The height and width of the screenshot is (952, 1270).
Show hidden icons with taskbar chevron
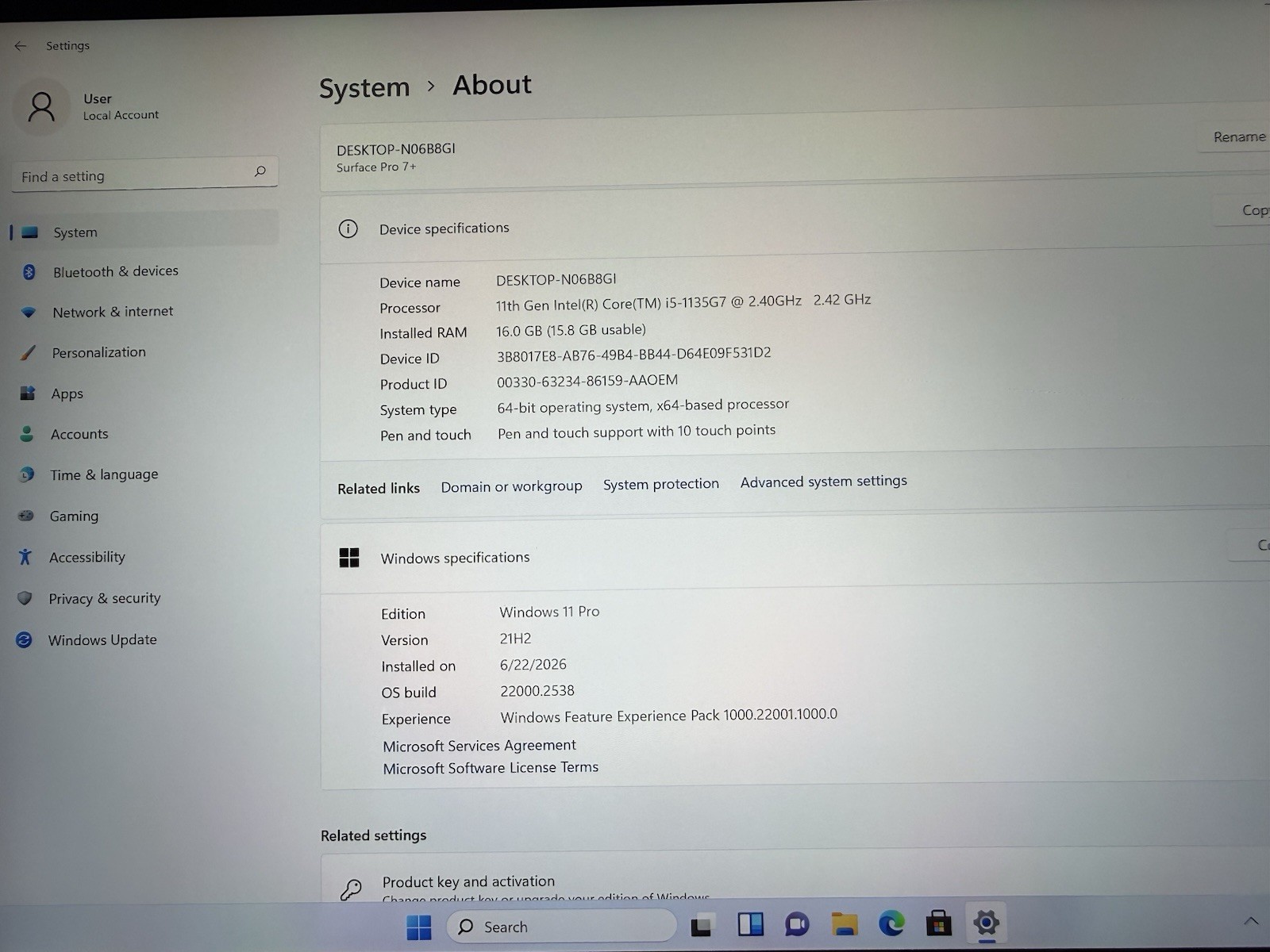(x=1251, y=921)
